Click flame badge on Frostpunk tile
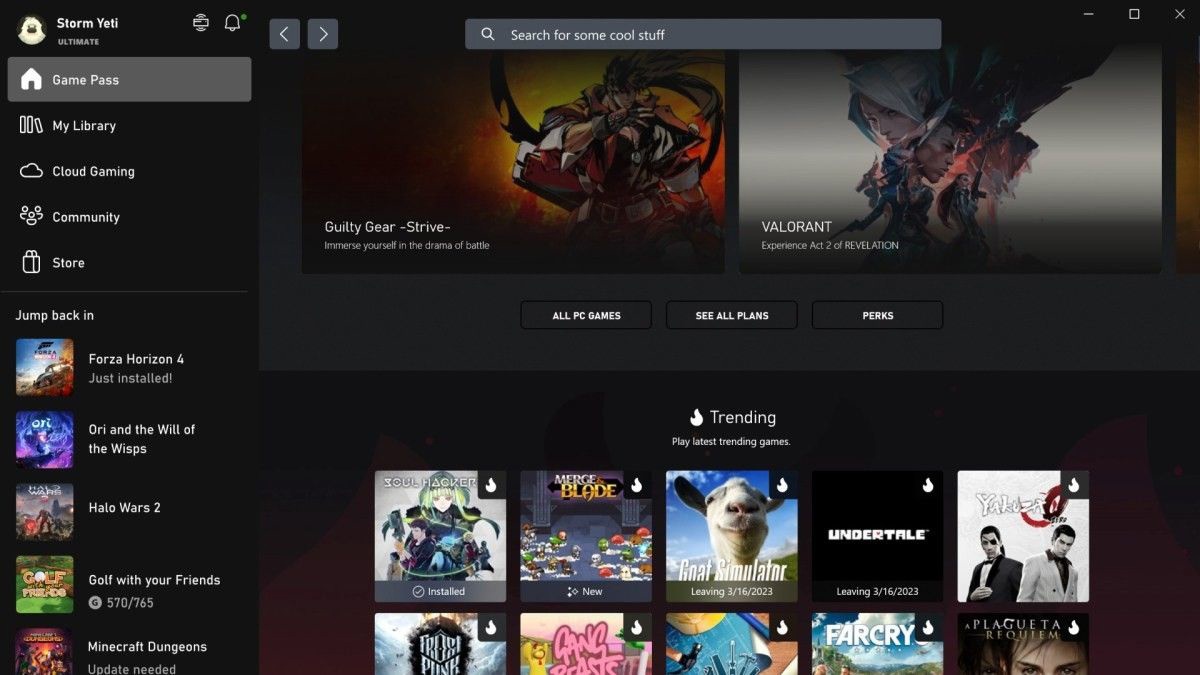 pyautogui.click(x=491, y=628)
